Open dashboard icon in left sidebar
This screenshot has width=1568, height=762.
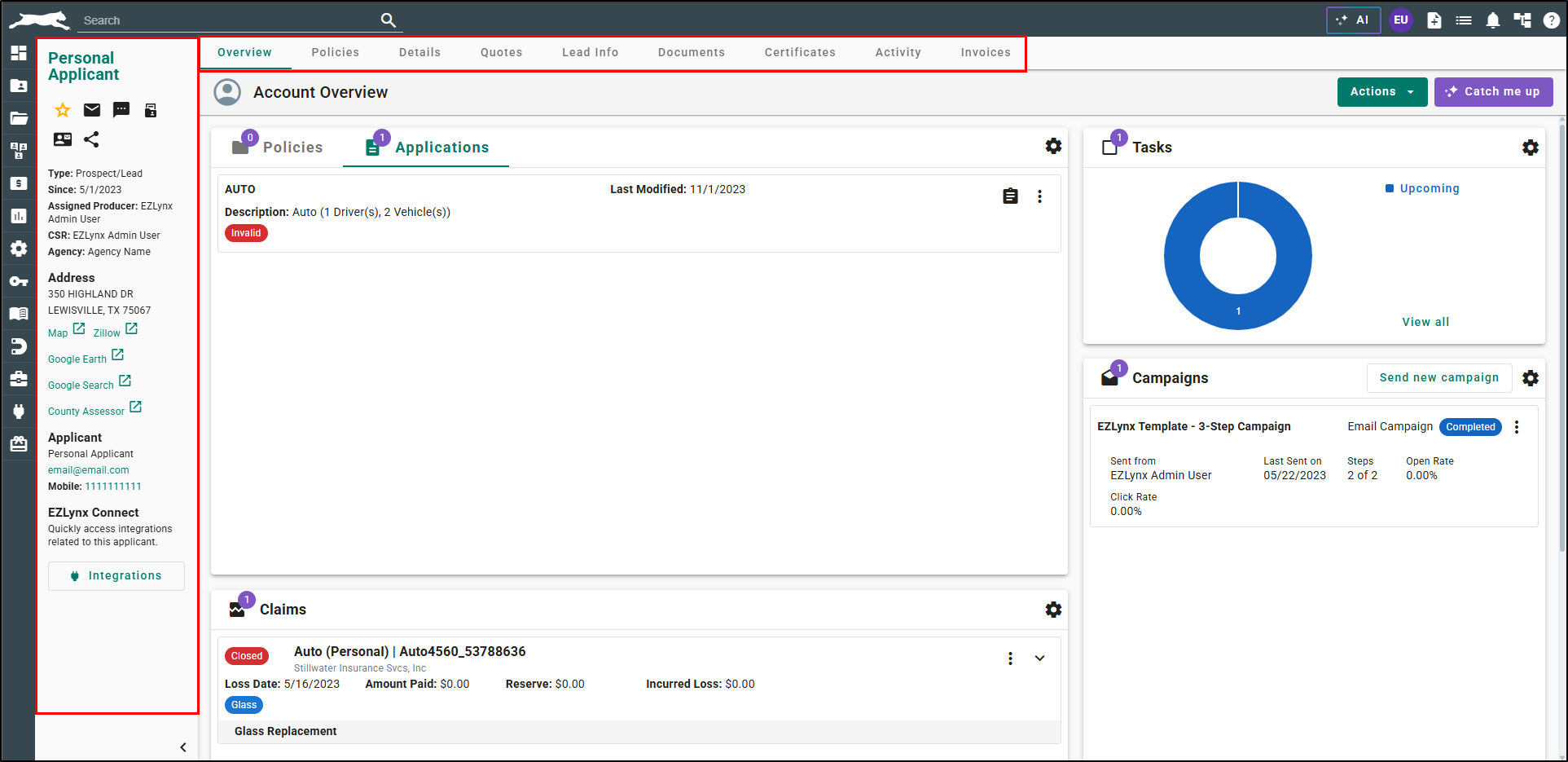19,53
